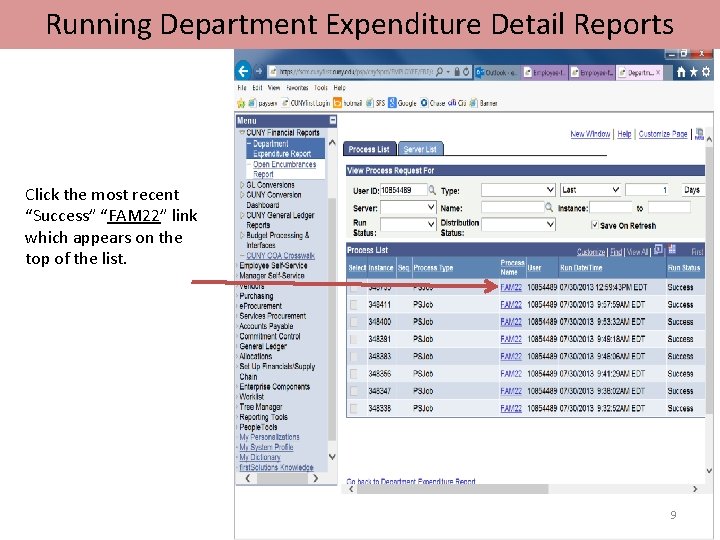
Task: Refresh the page with the reload icon
Action: (x=466, y=72)
